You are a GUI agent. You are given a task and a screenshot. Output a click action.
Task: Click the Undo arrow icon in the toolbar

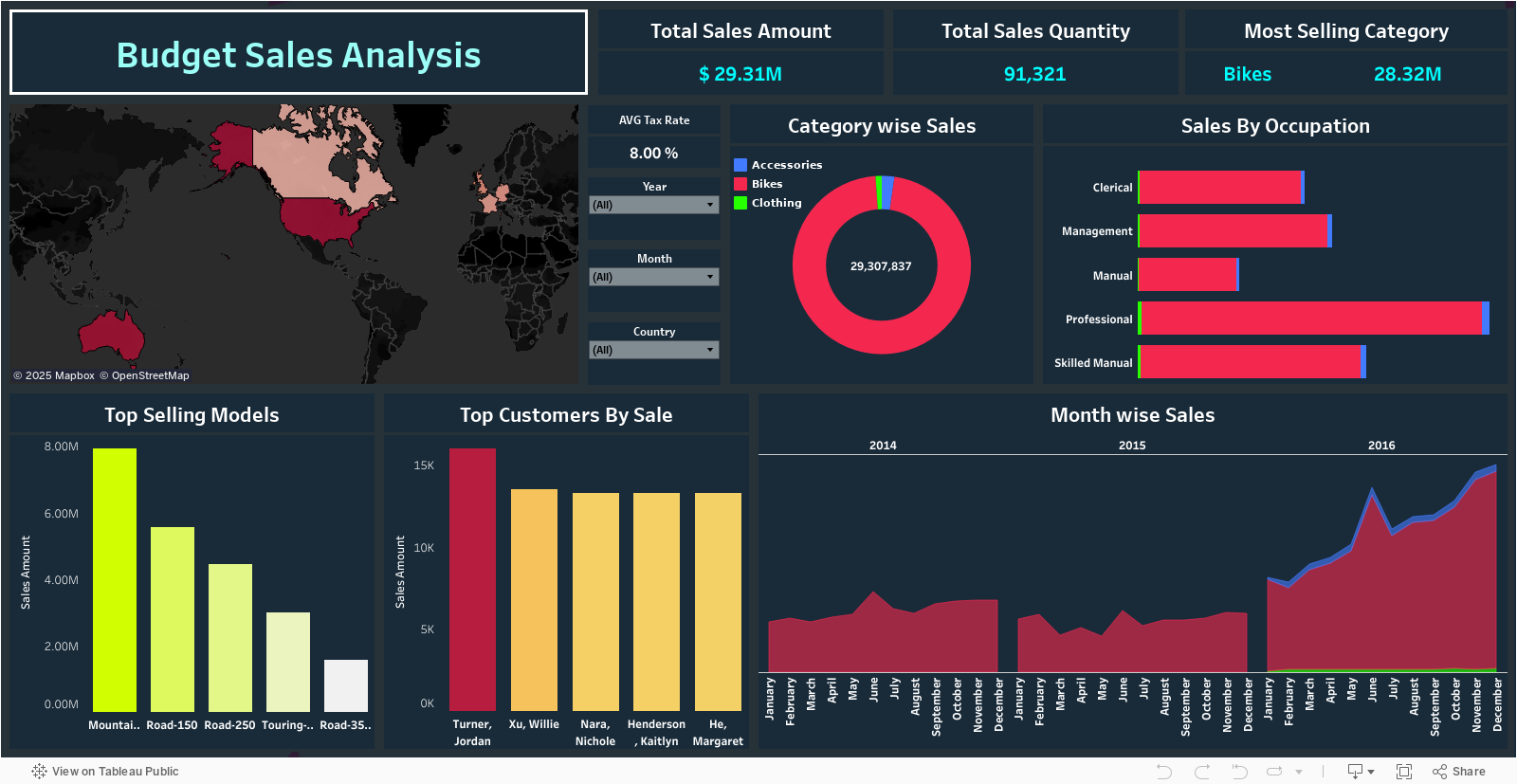pyautogui.click(x=1164, y=772)
